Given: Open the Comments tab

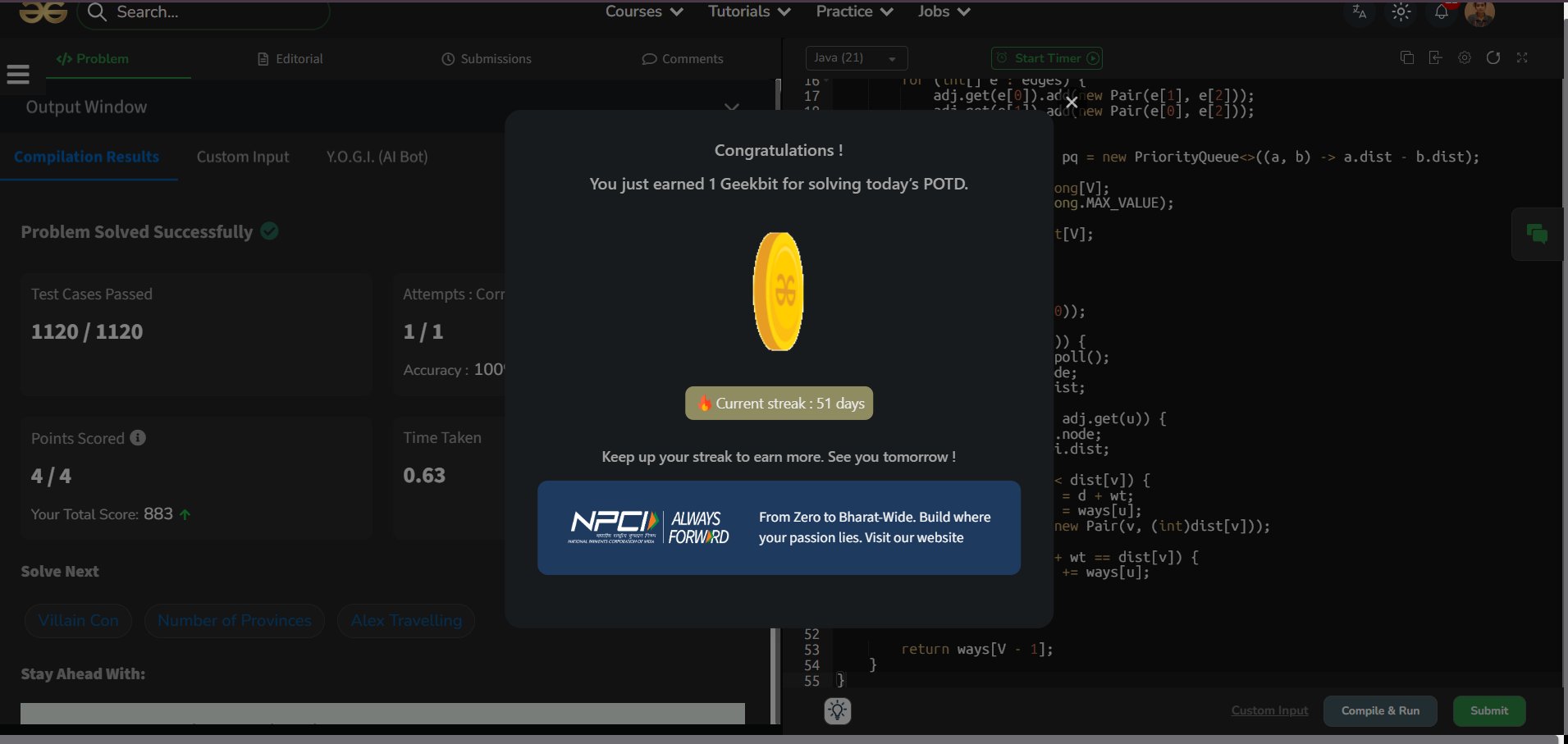Looking at the screenshot, I should (683, 59).
